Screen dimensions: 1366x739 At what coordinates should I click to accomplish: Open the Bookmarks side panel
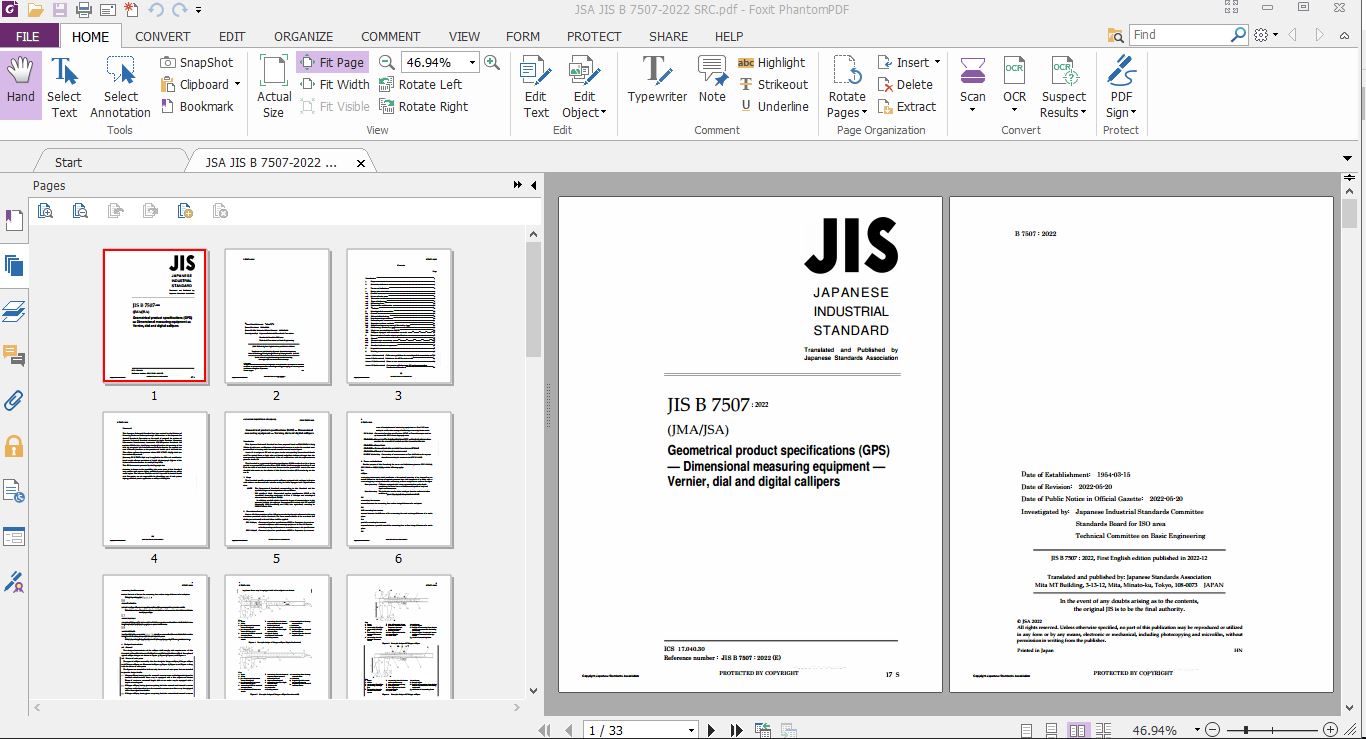pos(14,221)
